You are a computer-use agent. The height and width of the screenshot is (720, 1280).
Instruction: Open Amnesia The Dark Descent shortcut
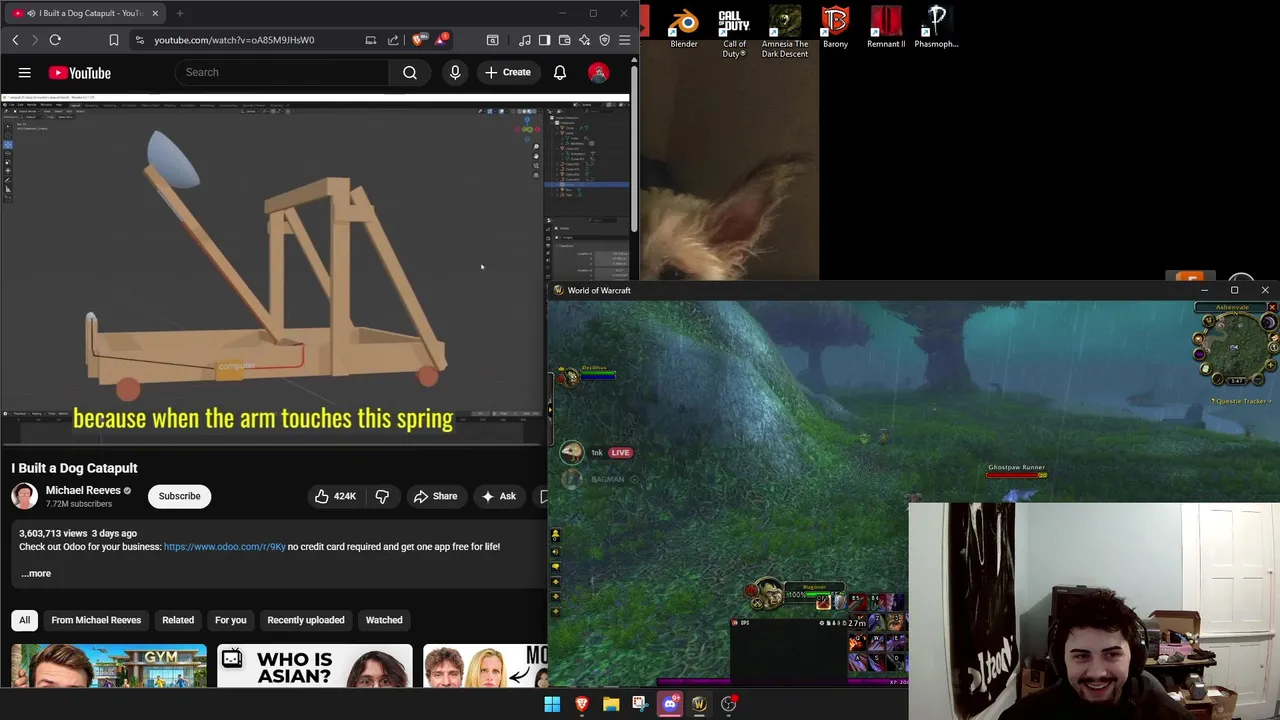click(x=785, y=32)
